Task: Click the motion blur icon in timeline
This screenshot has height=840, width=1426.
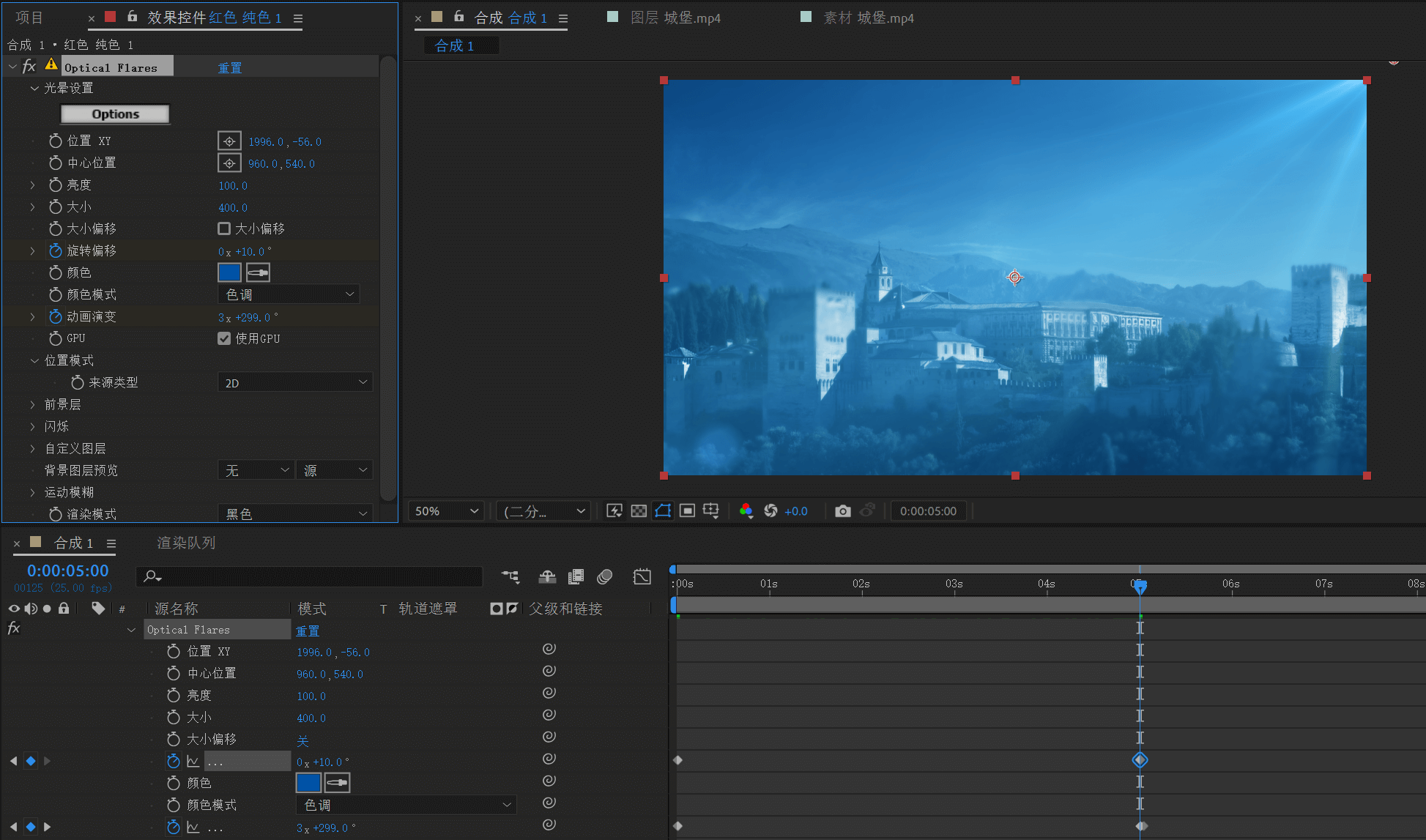Action: coord(605,577)
